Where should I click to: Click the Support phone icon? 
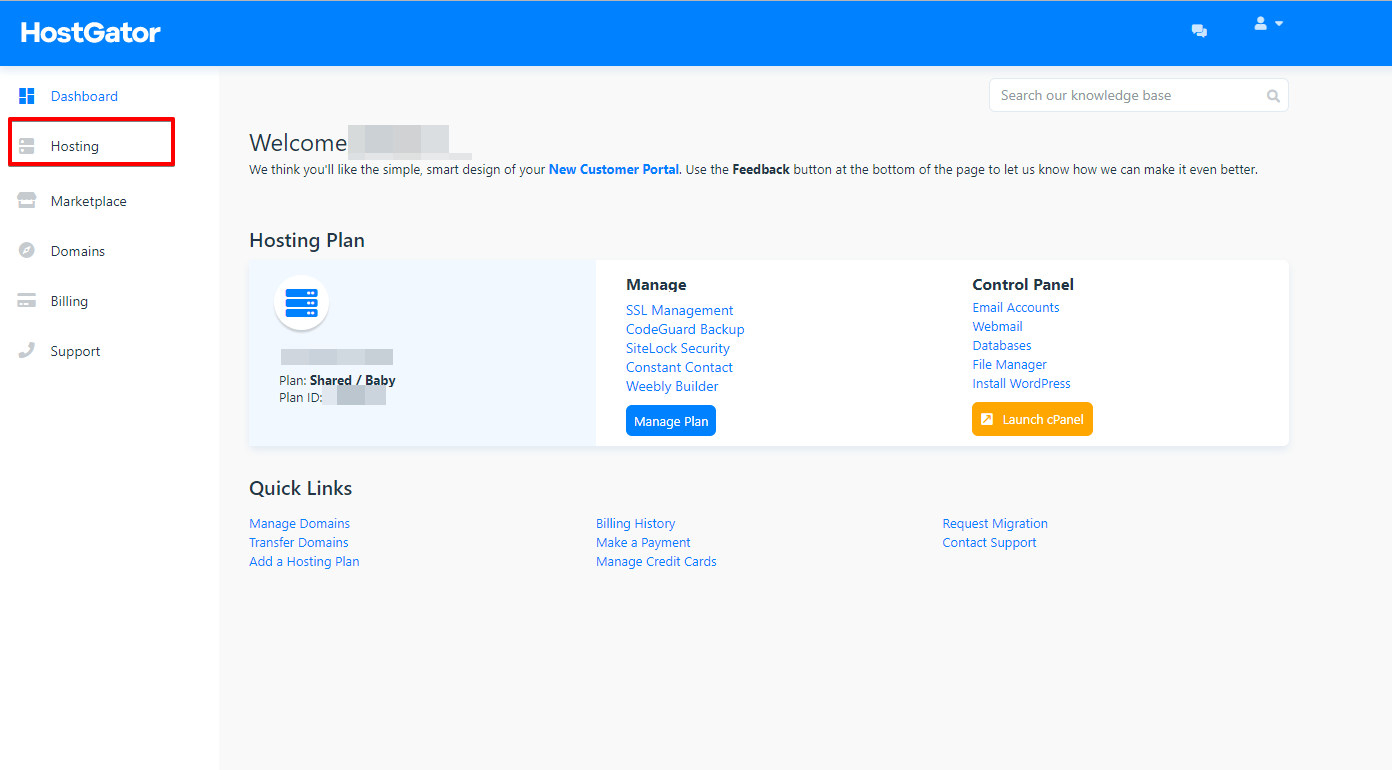point(27,351)
